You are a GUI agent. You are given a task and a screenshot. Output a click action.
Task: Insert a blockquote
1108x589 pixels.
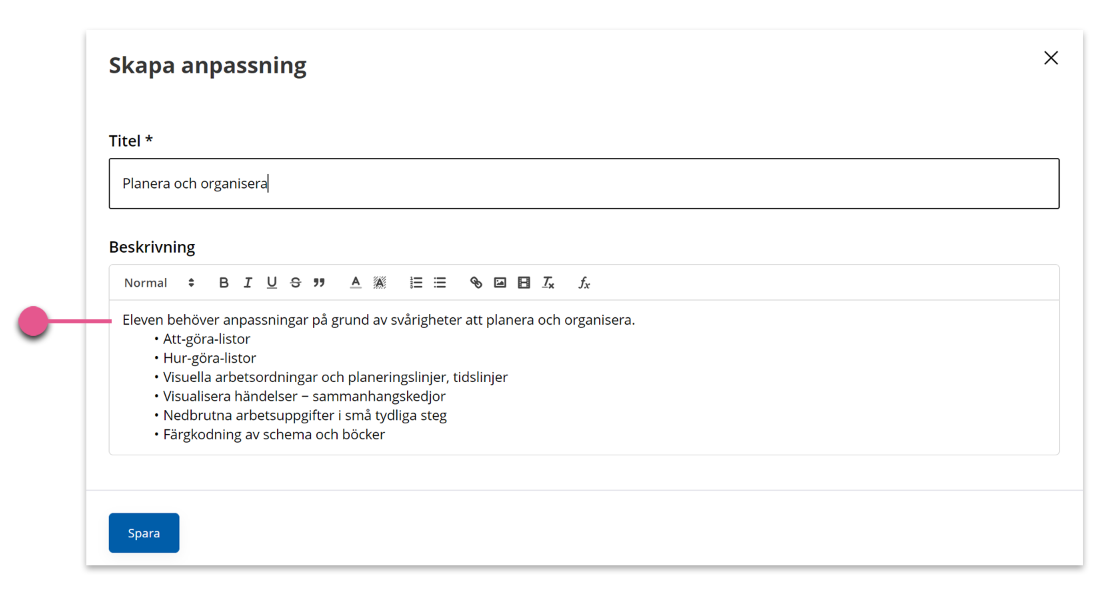click(x=319, y=282)
